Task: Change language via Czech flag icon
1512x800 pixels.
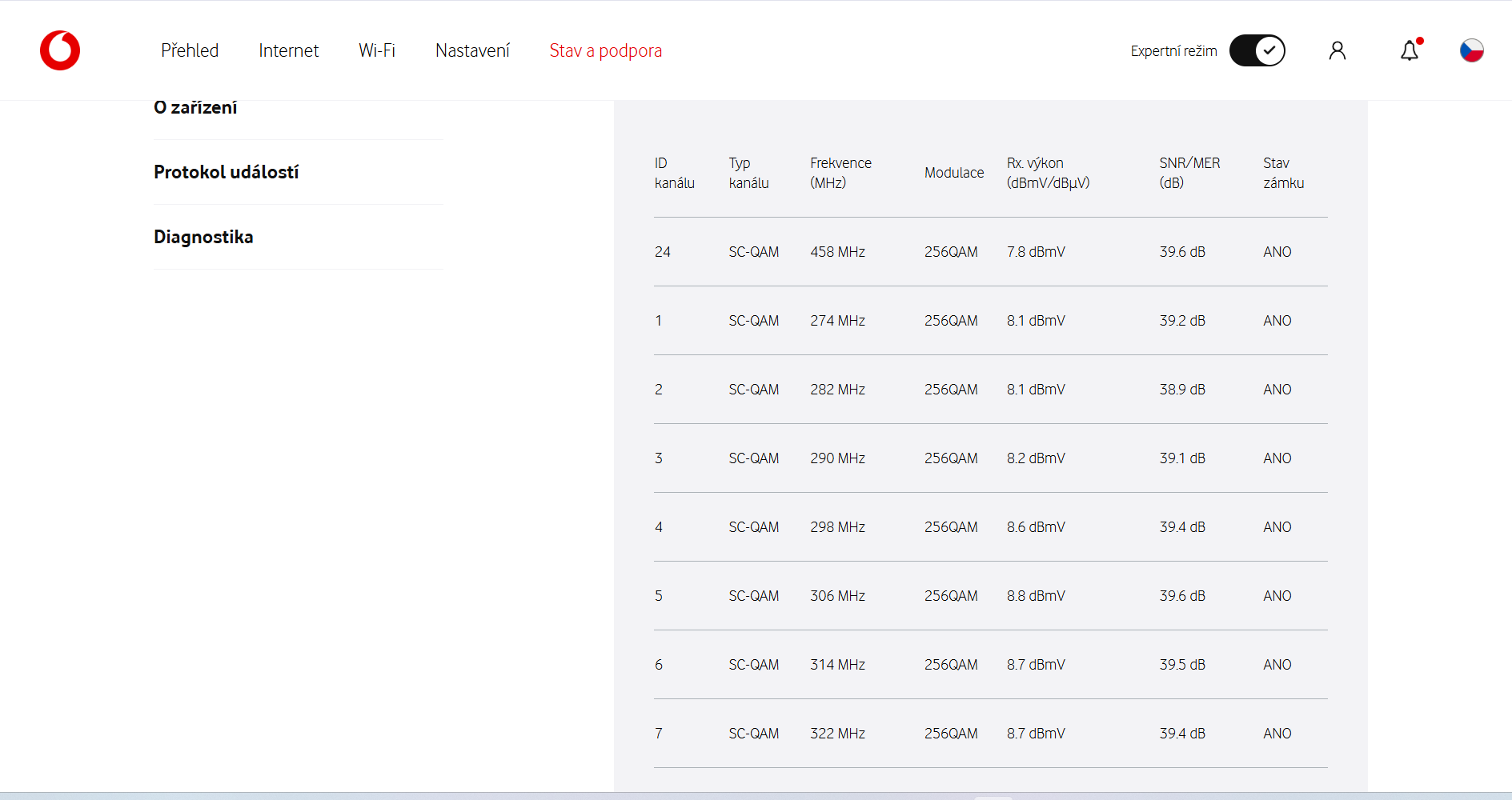Action: coord(1471,50)
